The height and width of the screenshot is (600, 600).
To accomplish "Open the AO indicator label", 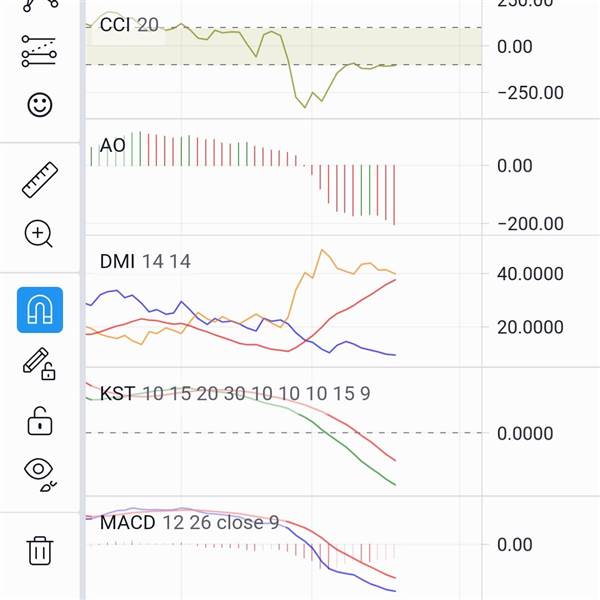I will (x=112, y=146).
